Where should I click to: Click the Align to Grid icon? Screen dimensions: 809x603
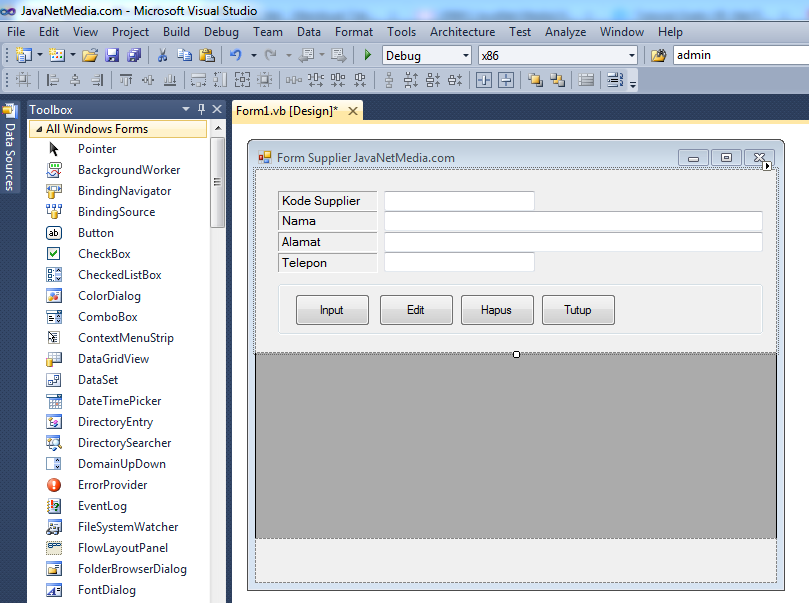(x=23, y=80)
